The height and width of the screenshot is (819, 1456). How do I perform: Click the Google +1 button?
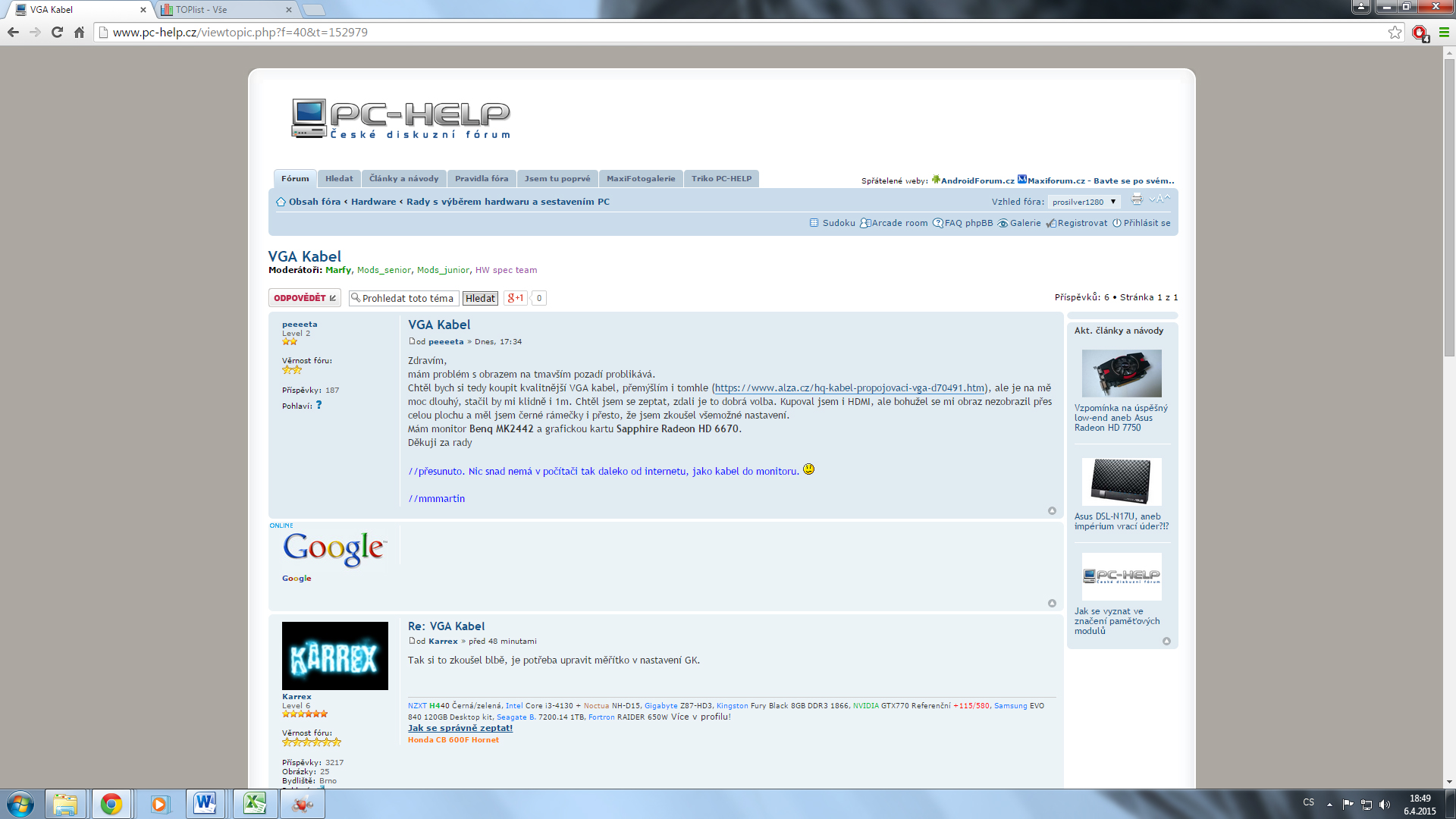click(x=516, y=298)
